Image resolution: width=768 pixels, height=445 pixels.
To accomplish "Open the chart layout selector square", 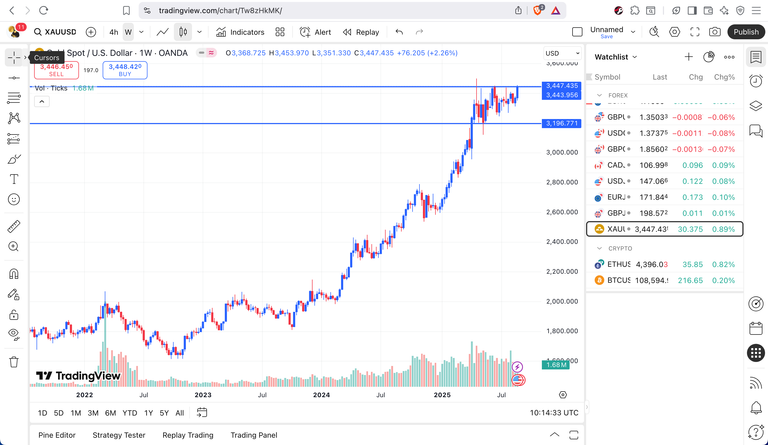I will [x=577, y=32].
